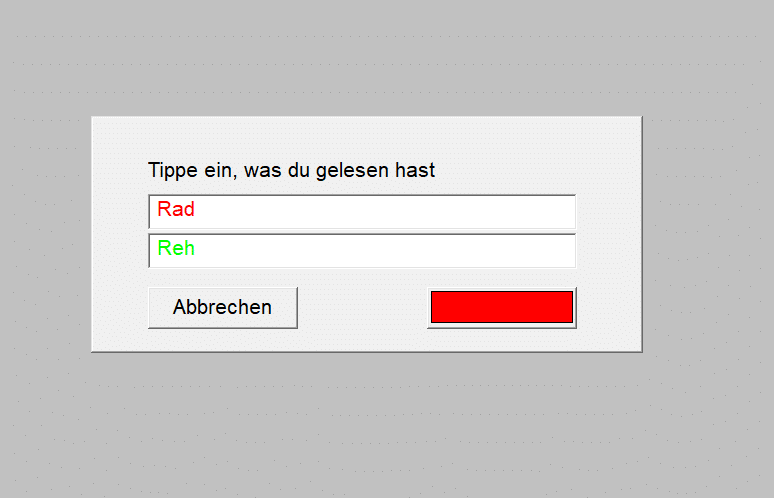Image resolution: width=774 pixels, height=498 pixels.
Task: Click the green word "Reh"
Action: coord(176,249)
